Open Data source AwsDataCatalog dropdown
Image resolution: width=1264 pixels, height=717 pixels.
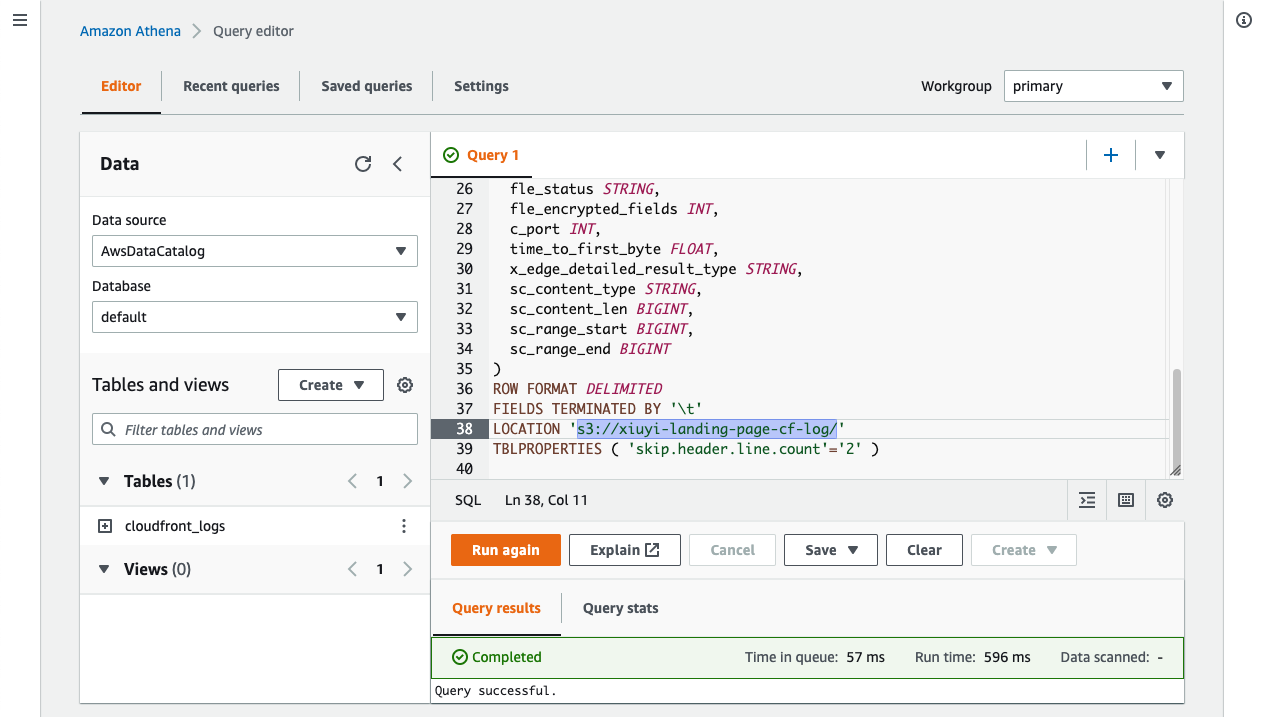[255, 251]
